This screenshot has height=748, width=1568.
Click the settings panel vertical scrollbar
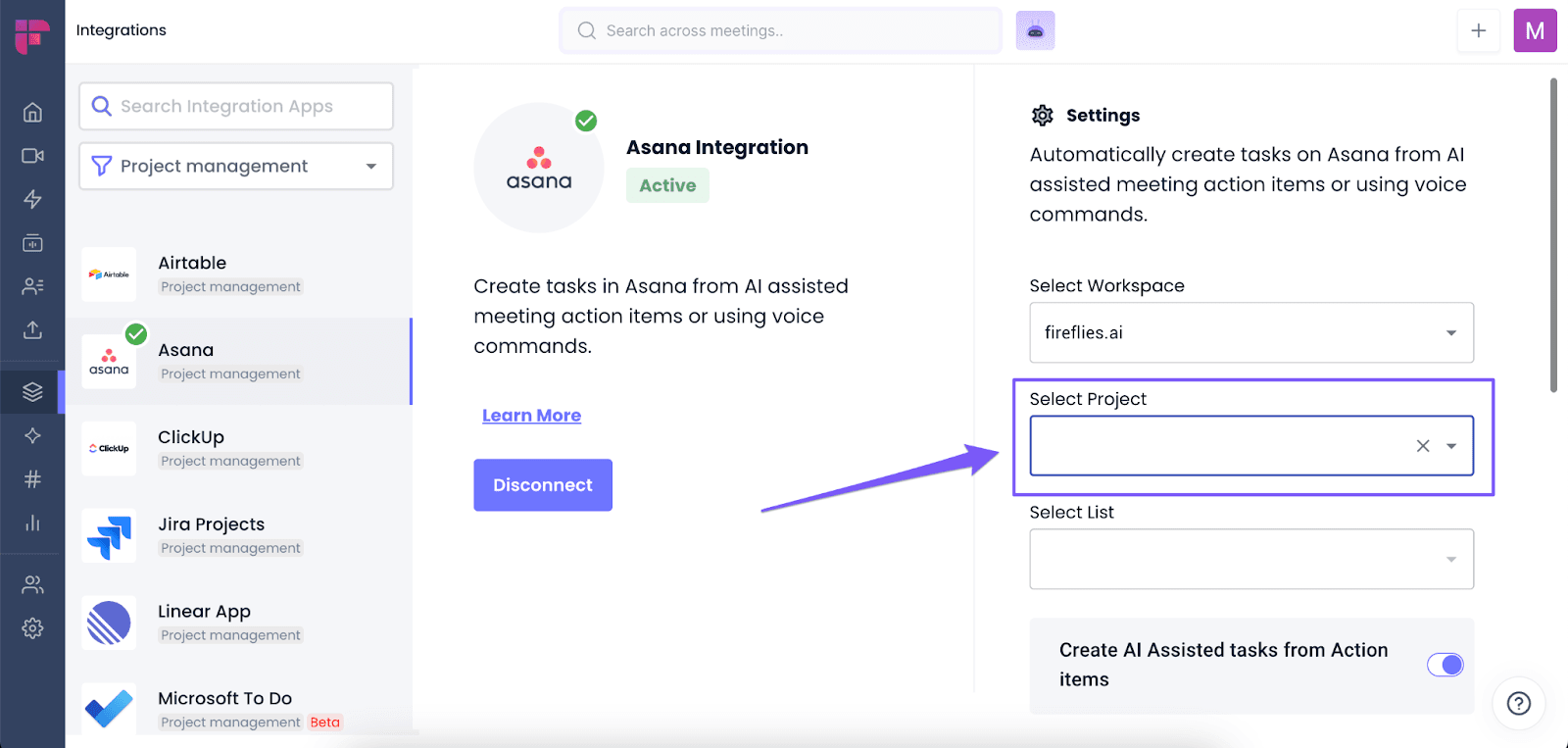(1553, 235)
